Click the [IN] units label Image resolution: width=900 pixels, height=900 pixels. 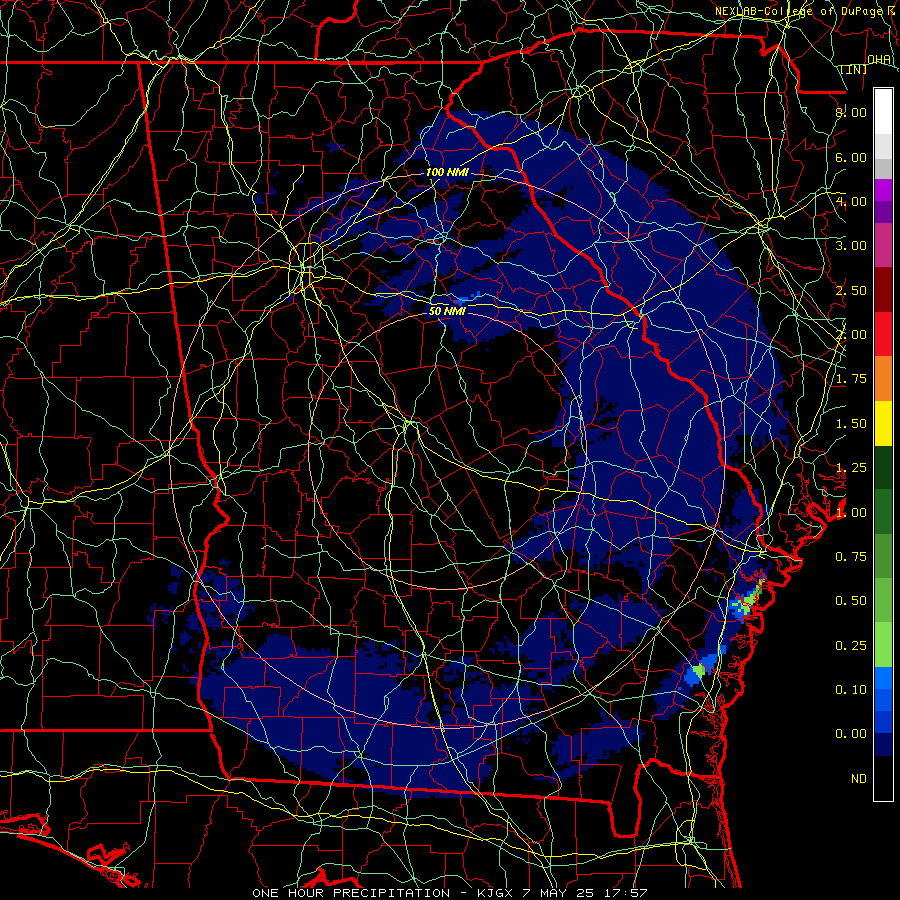(854, 69)
